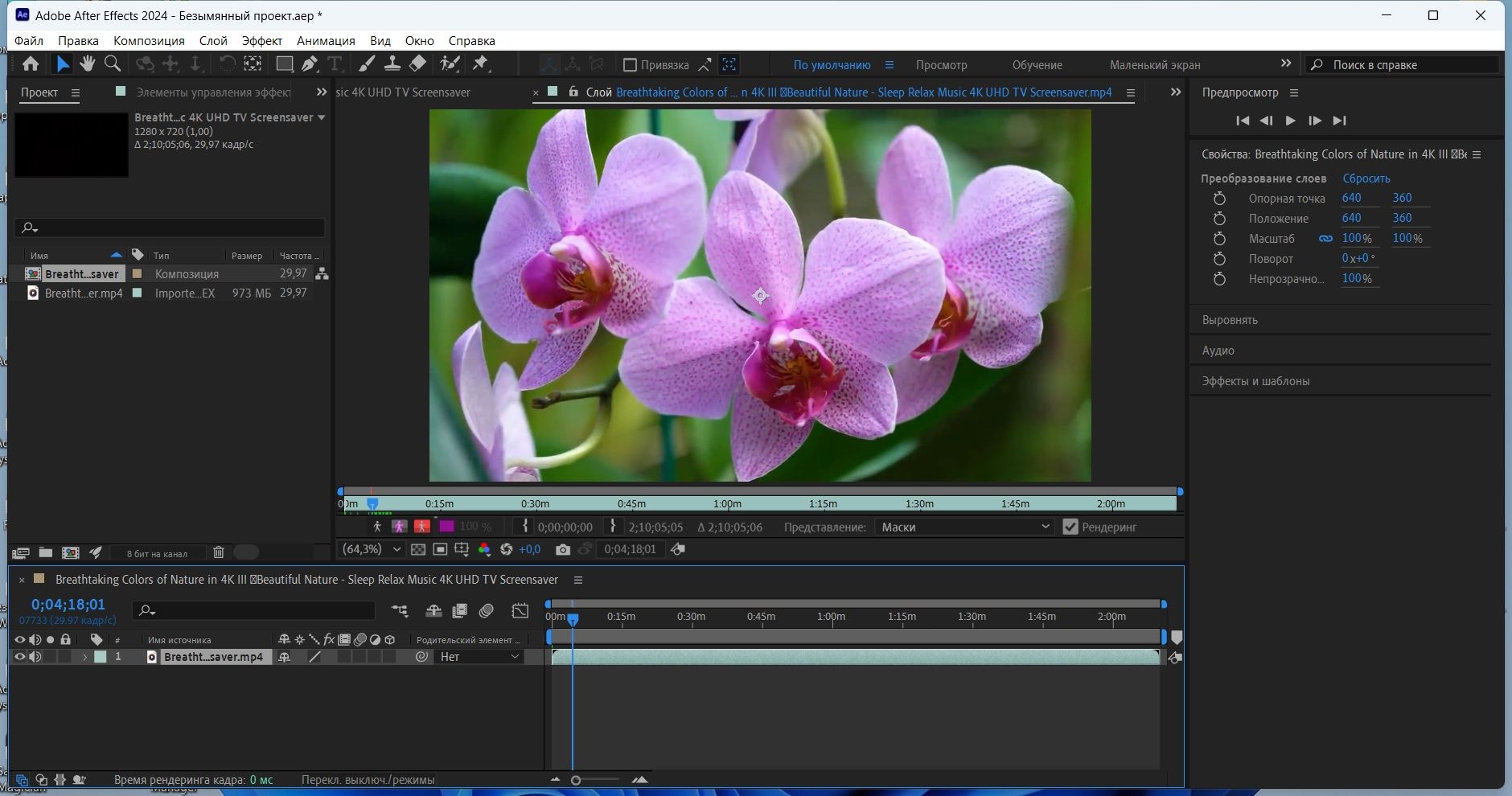Open the Композиция menu
The image size is (1512, 796).
149,41
